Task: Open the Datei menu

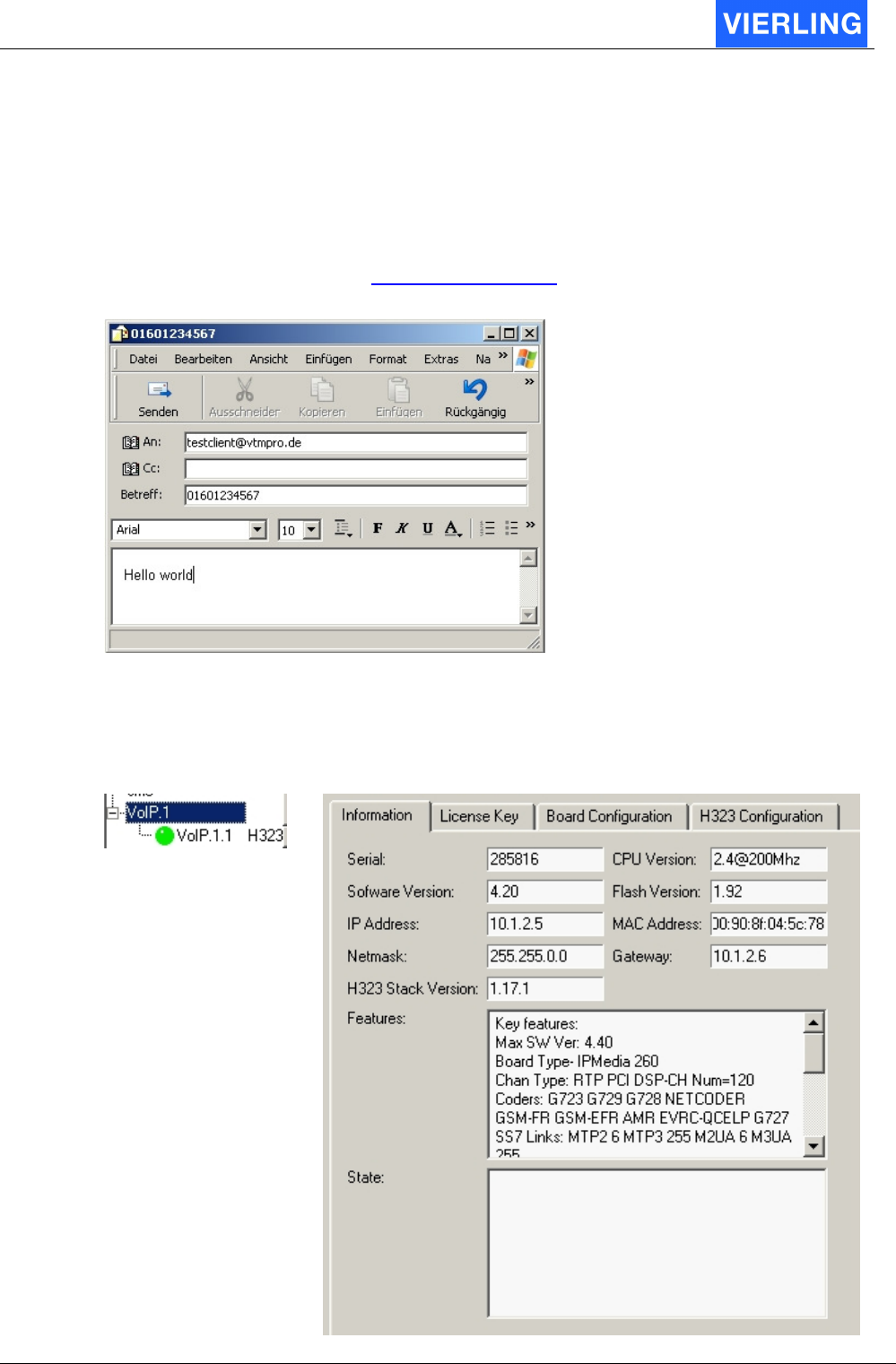Action: pyautogui.click(x=144, y=359)
